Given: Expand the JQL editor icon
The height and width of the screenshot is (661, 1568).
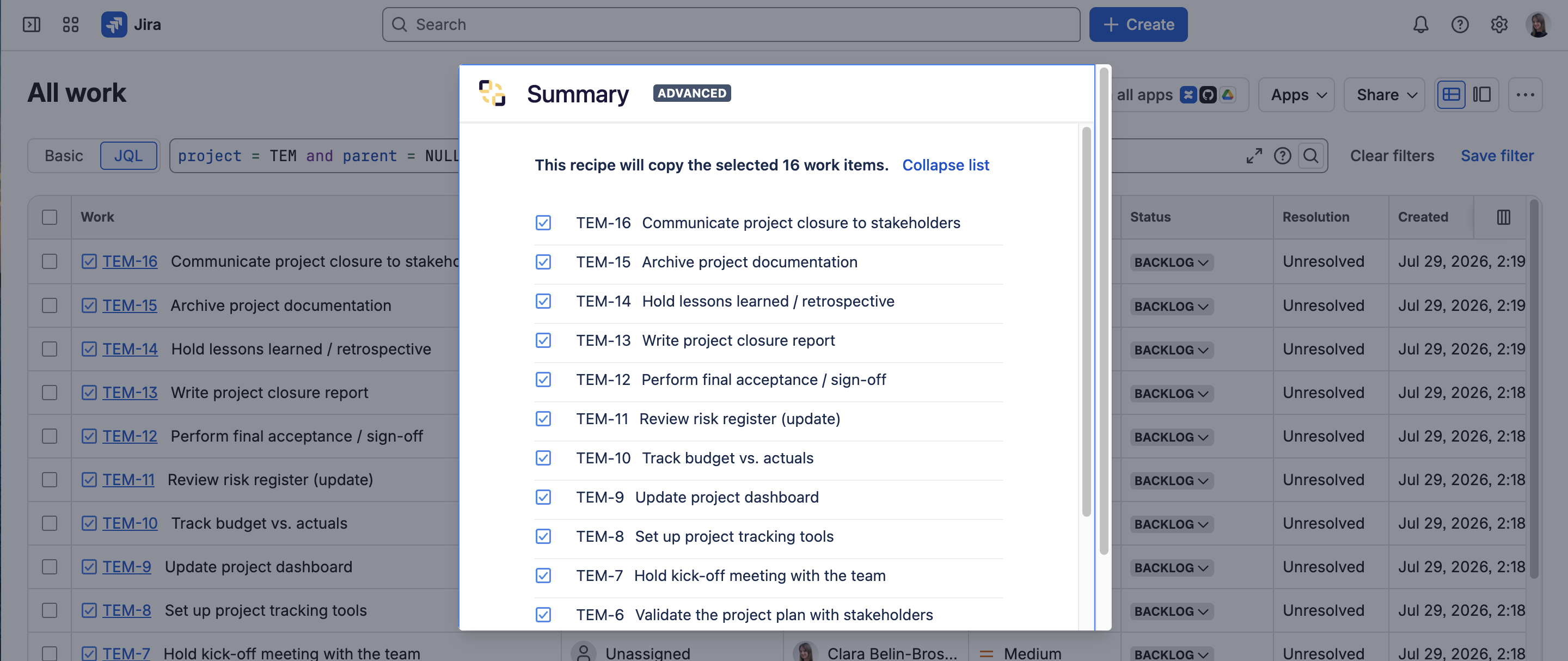Looking at the screenshot, I should (1254, 156).
